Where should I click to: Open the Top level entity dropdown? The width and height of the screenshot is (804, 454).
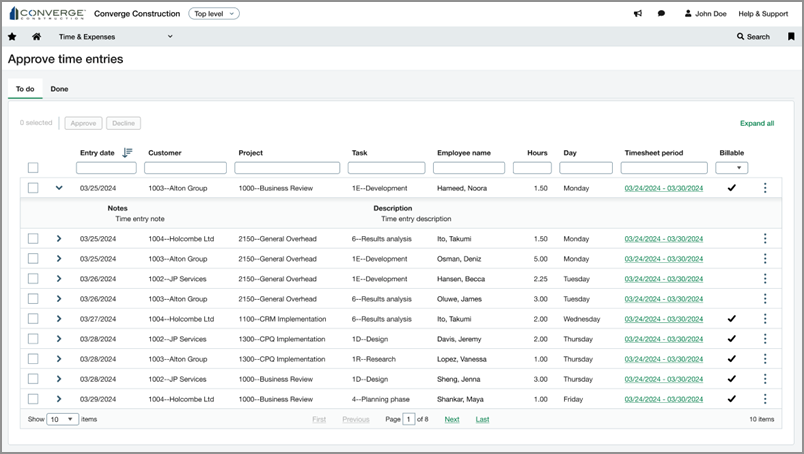point(215,14)
